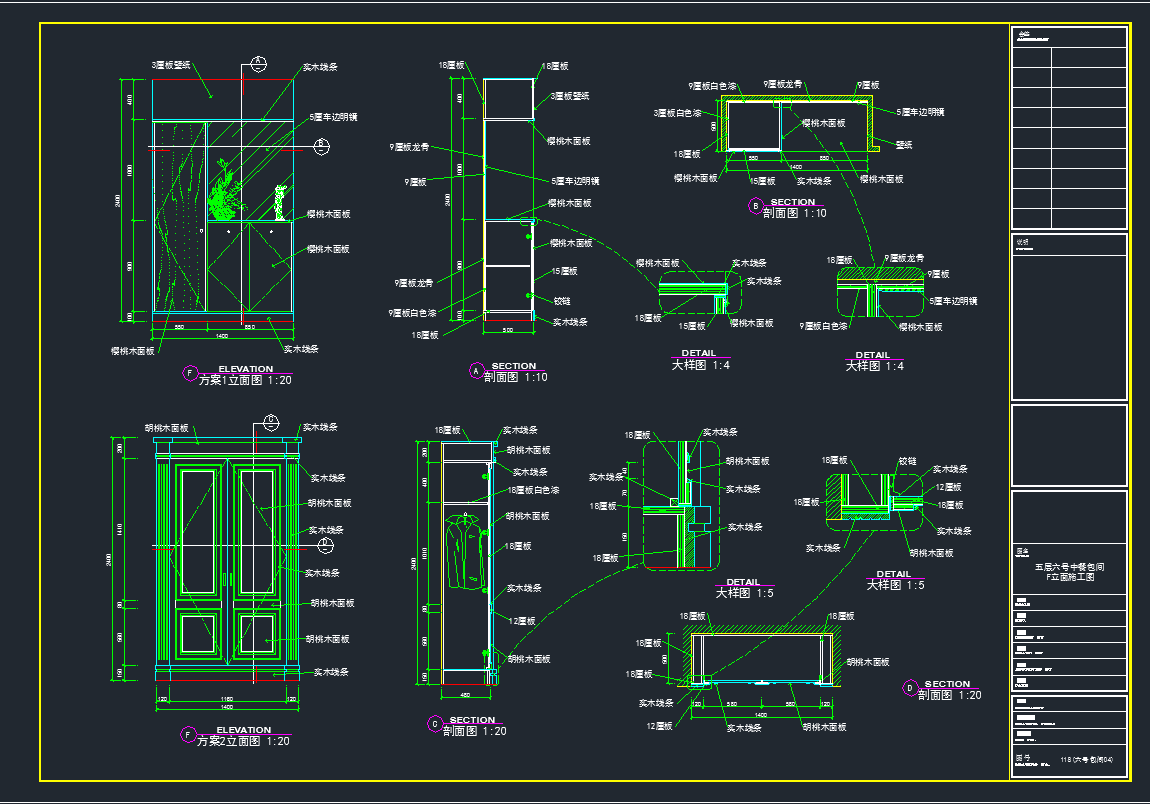Select the 方案1立面图 1:20 title text
The width and height of the screenshot is (1150, 804).
click(245, 380)
